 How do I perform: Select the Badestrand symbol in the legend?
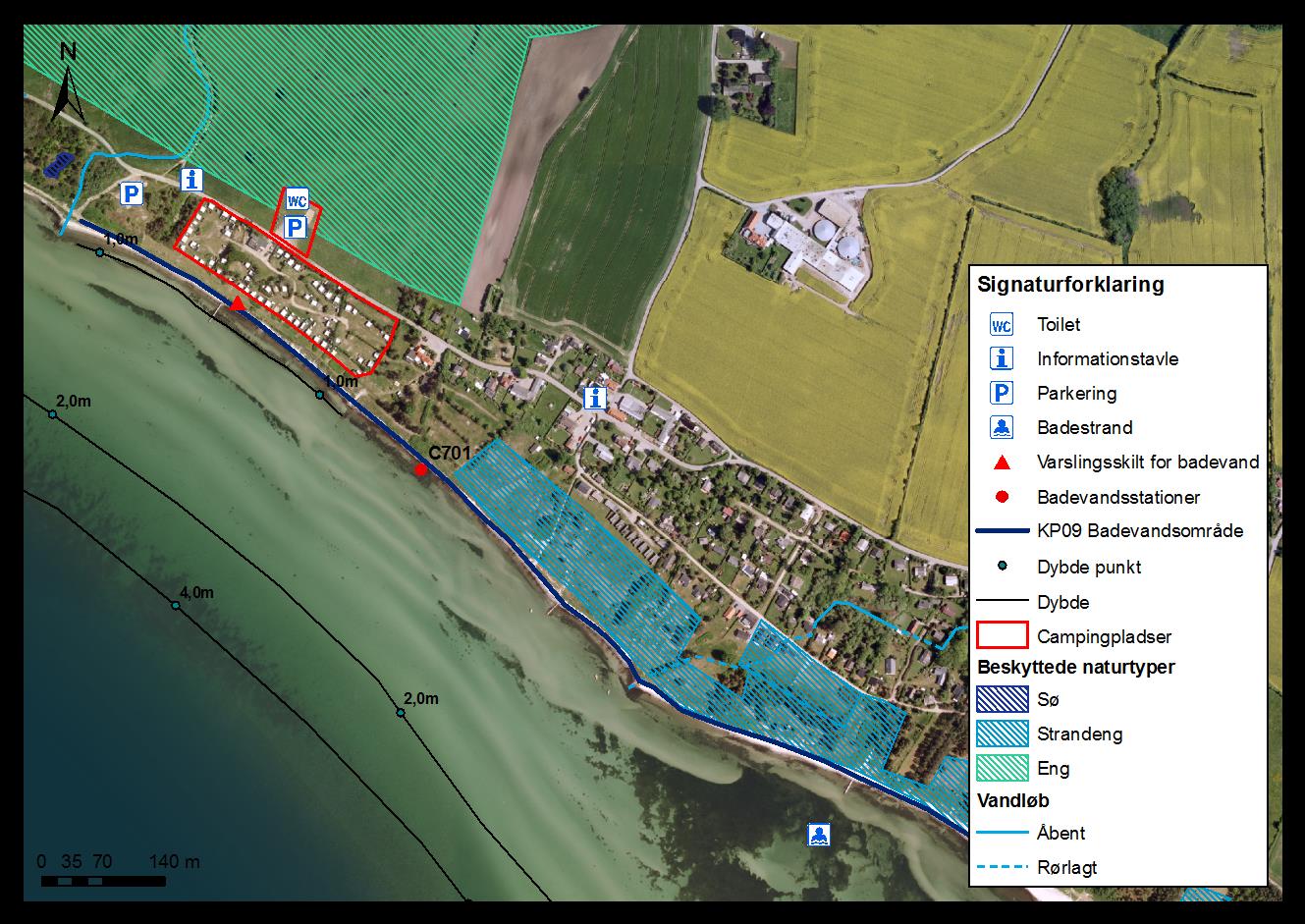pos(1001,428)
